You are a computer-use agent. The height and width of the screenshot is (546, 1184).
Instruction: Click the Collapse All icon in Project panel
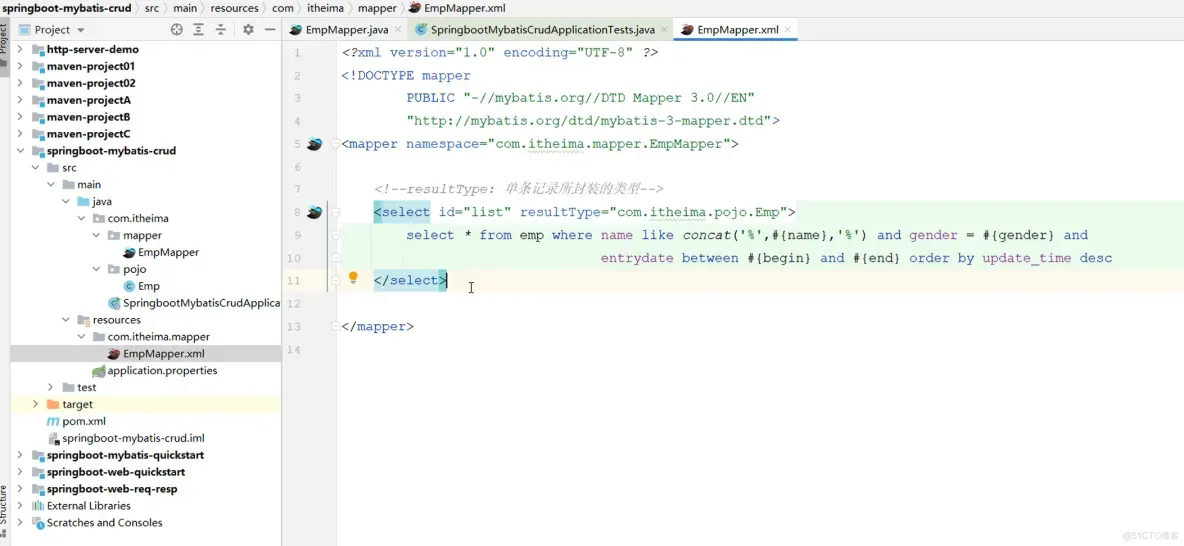(220, 29)
